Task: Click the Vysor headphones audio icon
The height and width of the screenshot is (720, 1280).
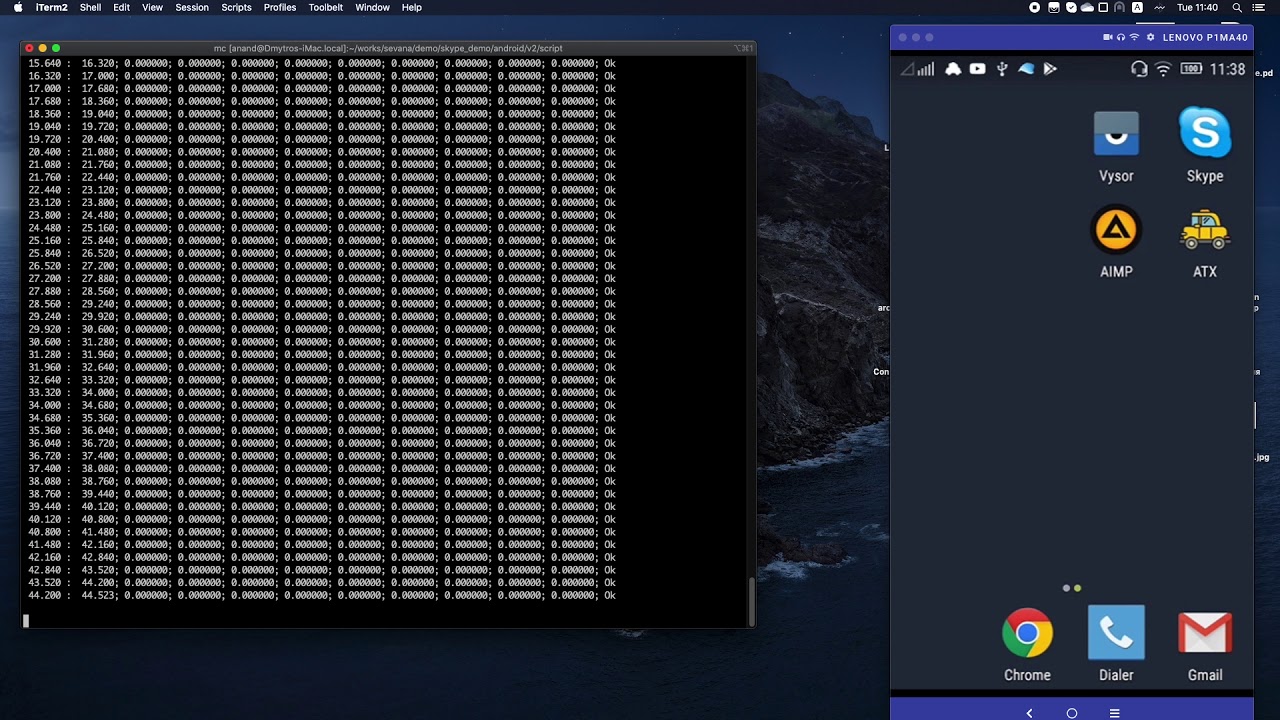Action: pyautogui.click(x=1121, y=37)
